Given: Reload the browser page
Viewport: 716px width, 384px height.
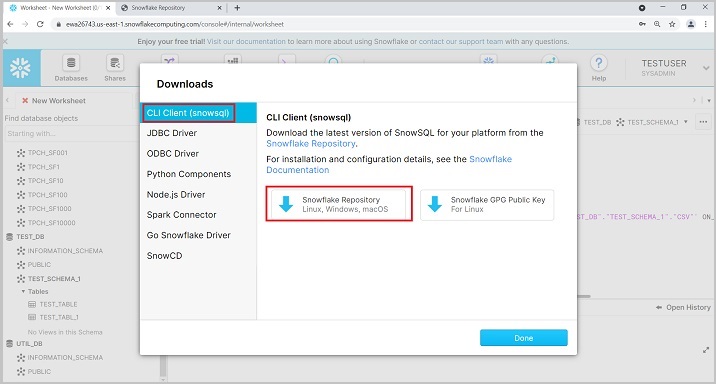Looking at the screenshot, I should coord(40,24).
